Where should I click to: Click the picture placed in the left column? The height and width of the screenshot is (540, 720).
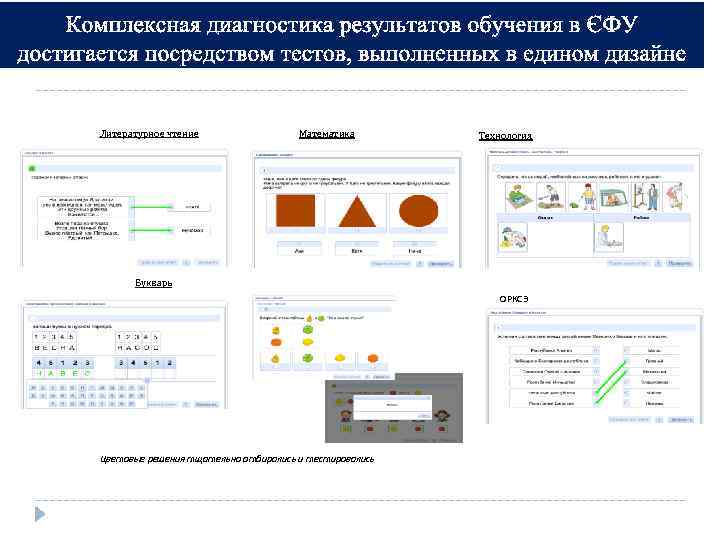tap(513, 237)
